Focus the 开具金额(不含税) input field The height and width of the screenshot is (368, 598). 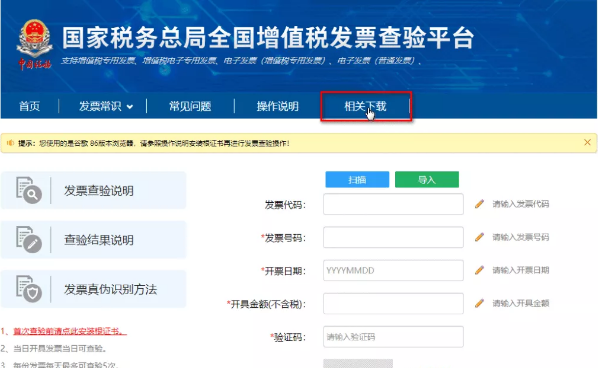(393, 304)
